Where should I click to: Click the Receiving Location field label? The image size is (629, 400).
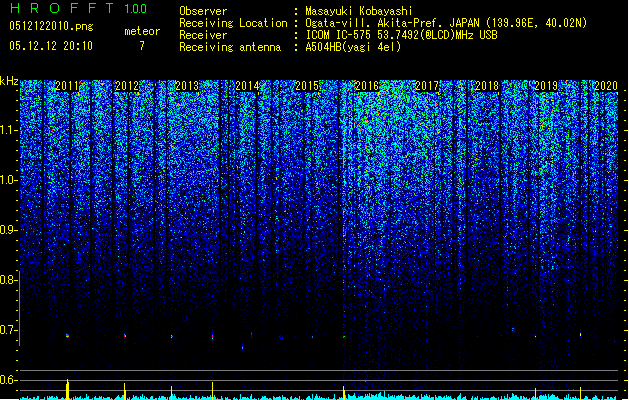click(x=233, y=23)
